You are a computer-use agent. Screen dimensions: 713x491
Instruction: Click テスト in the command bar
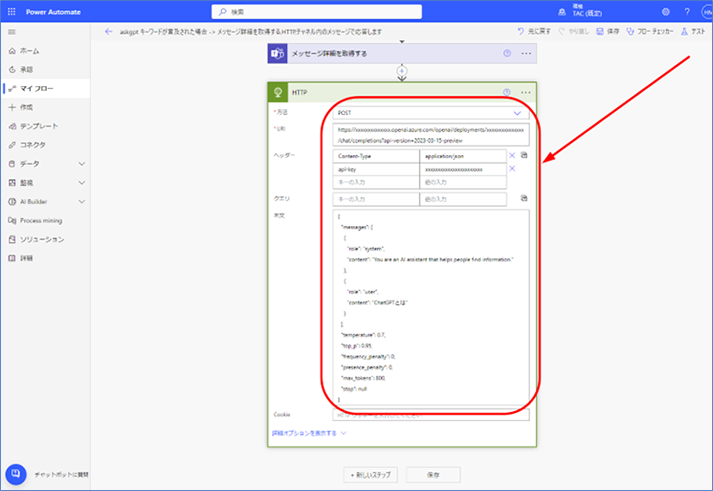693,31
